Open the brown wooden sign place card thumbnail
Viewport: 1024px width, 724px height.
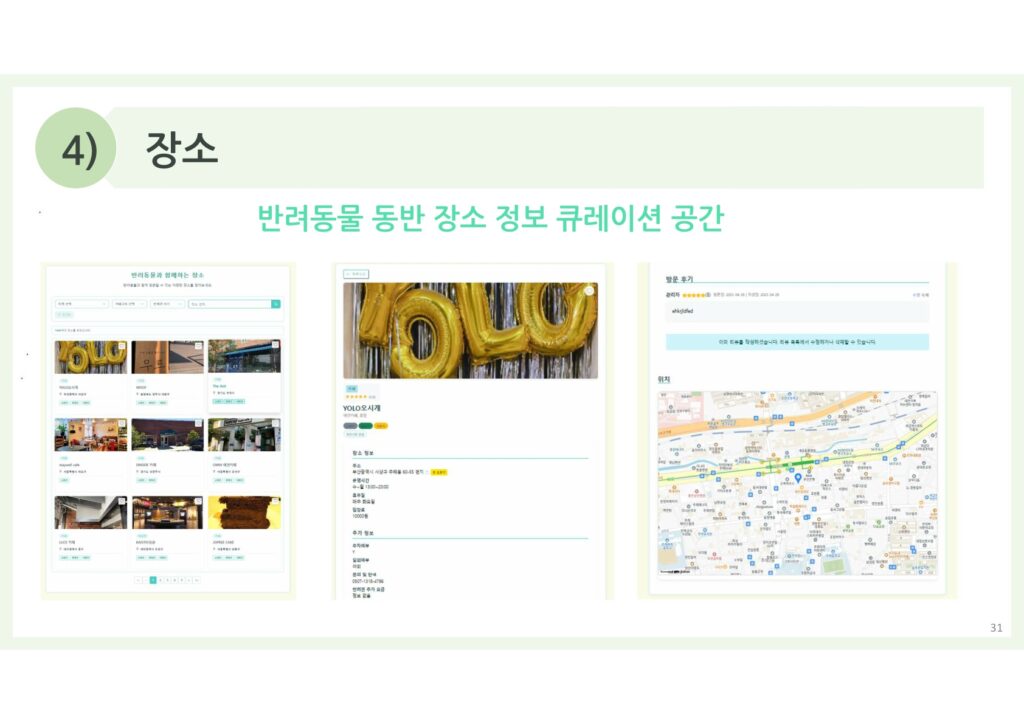(x=168, y=357)
